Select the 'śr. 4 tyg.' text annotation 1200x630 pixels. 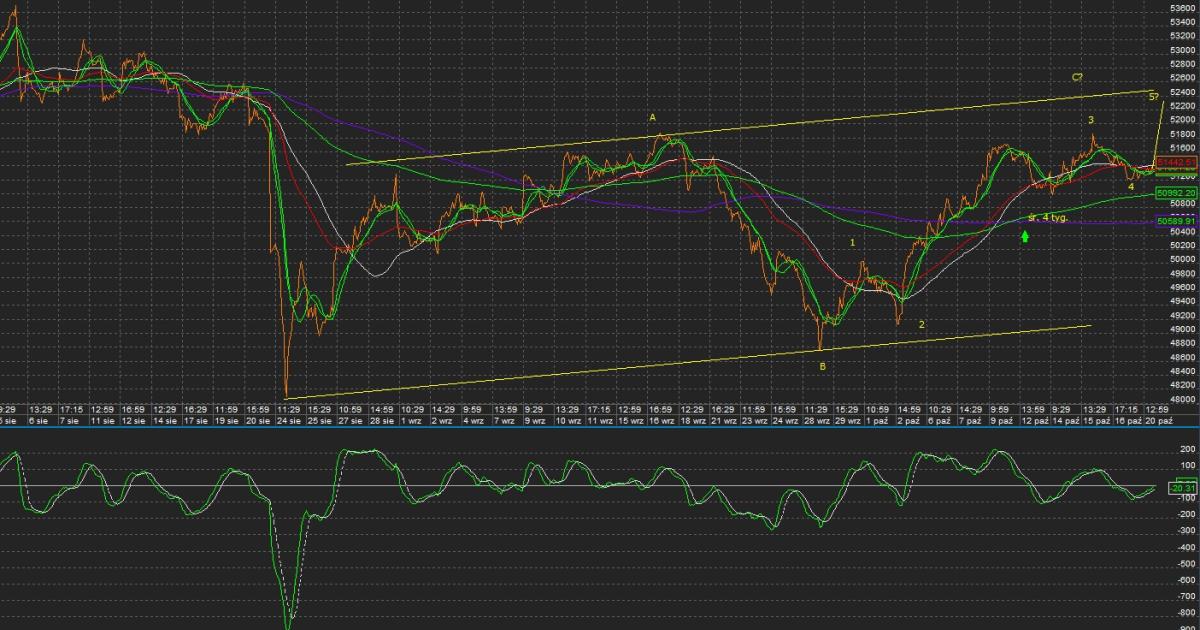click(x=1047, y=217)
